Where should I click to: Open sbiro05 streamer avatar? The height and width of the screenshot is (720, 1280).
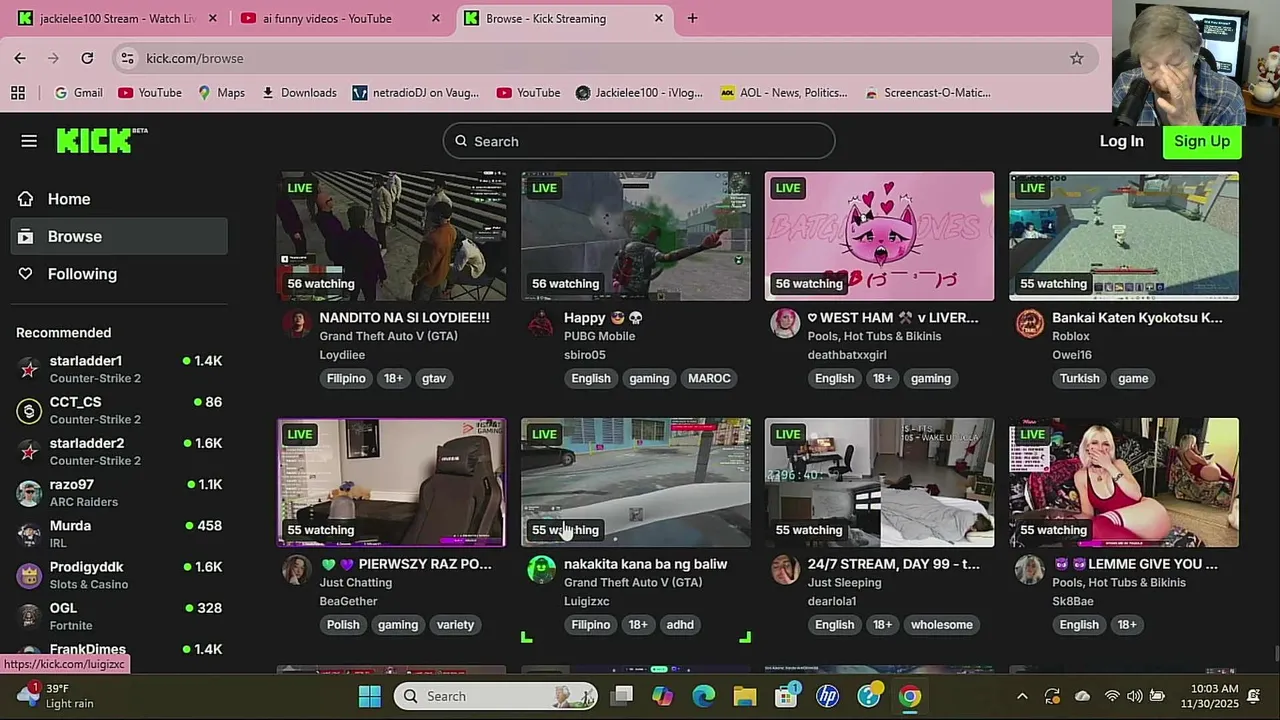(x=540, y=323)
